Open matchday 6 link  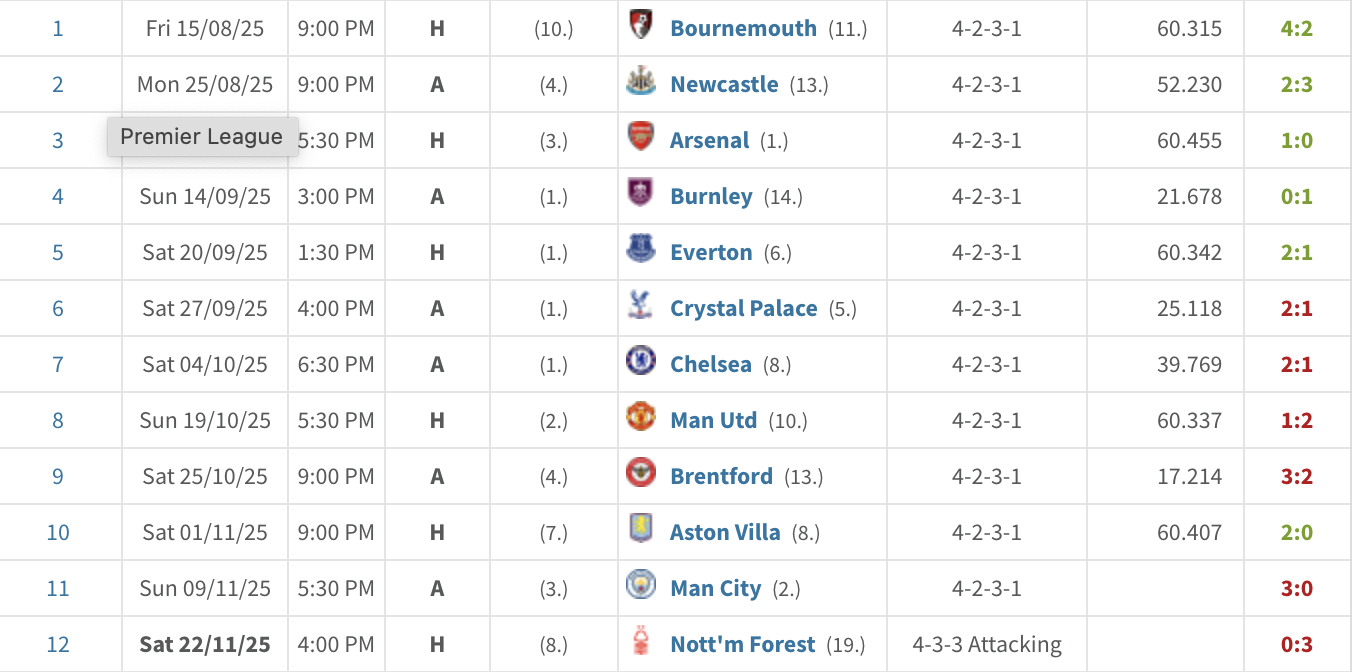point(58,308)
